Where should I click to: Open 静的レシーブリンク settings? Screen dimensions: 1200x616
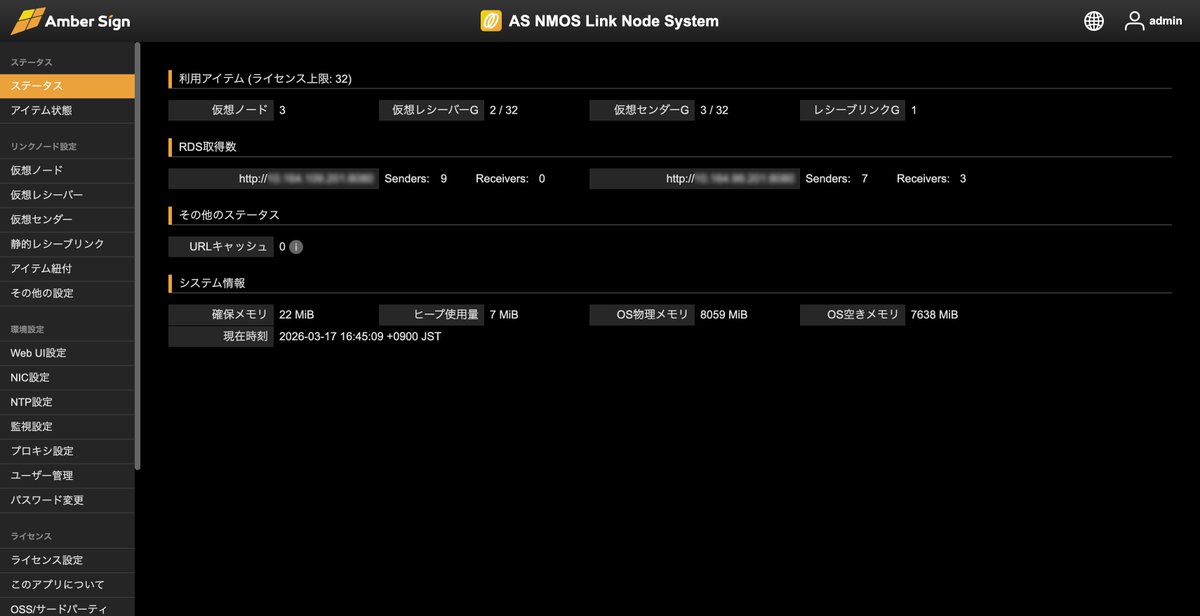click(67, 244)
